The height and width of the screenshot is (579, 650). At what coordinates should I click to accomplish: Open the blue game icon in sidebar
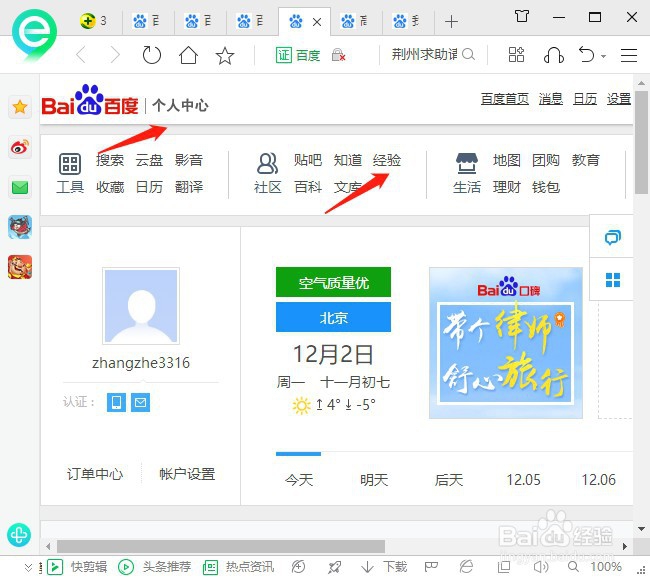pos(19,227)
